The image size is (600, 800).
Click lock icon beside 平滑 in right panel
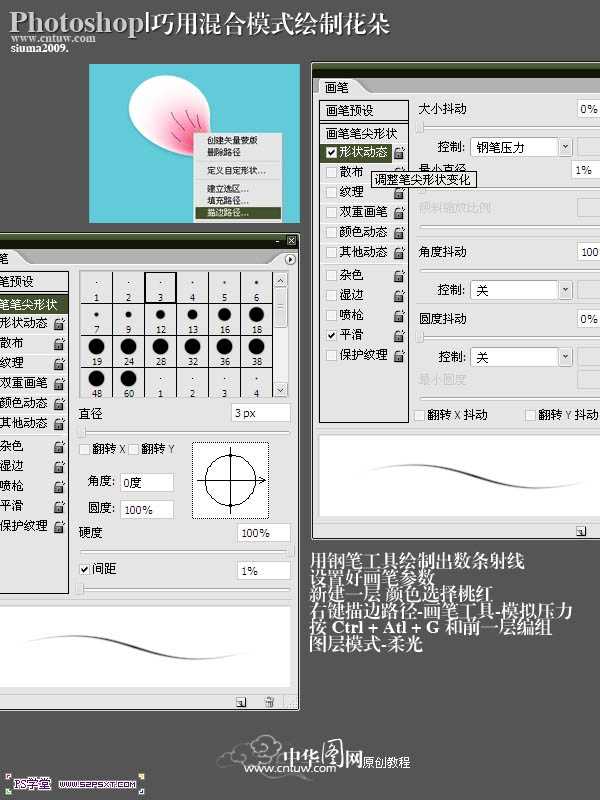pos(399,336)
